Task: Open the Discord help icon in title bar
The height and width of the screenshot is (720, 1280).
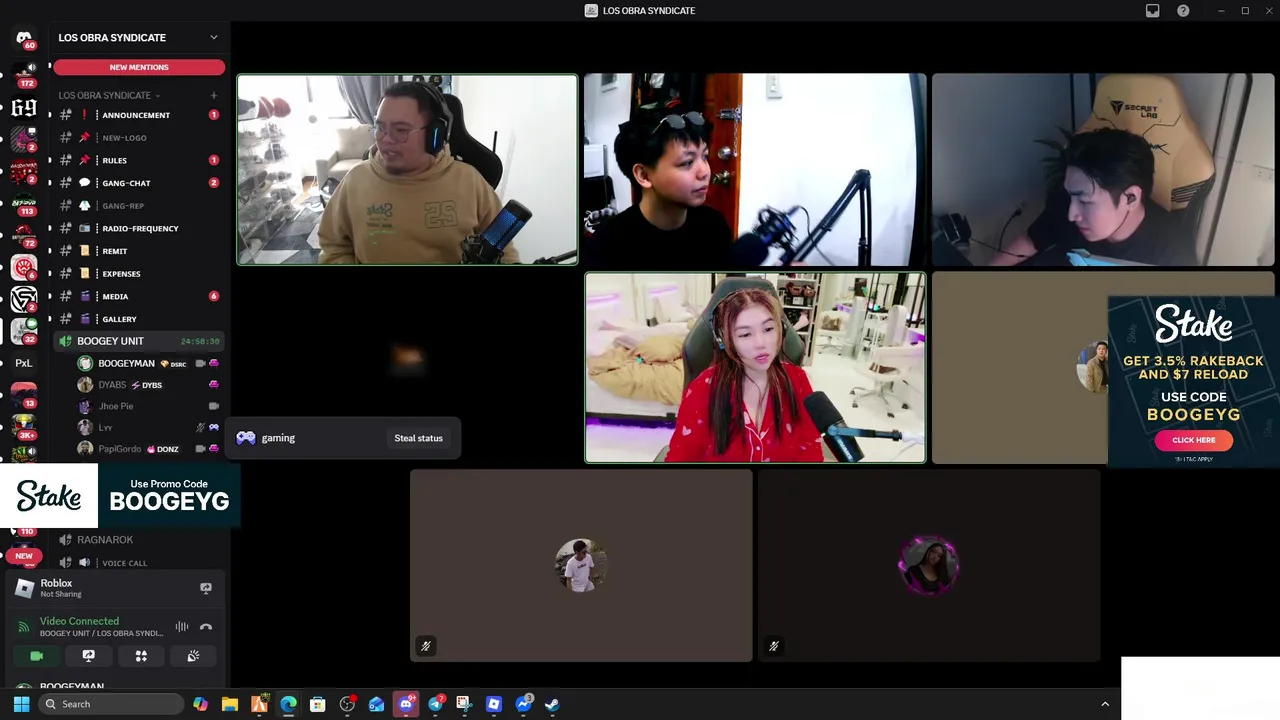Action: pos(1183,10)
